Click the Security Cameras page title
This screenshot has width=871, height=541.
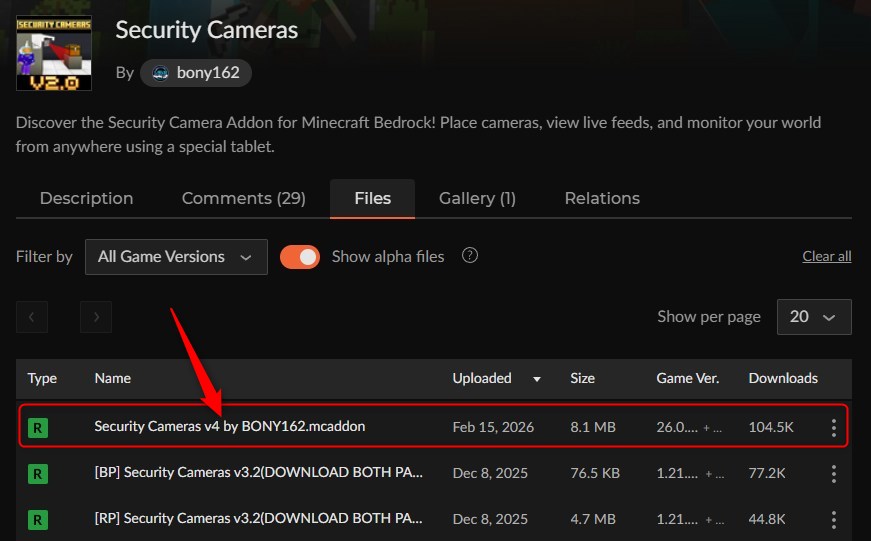click(207, 30)
